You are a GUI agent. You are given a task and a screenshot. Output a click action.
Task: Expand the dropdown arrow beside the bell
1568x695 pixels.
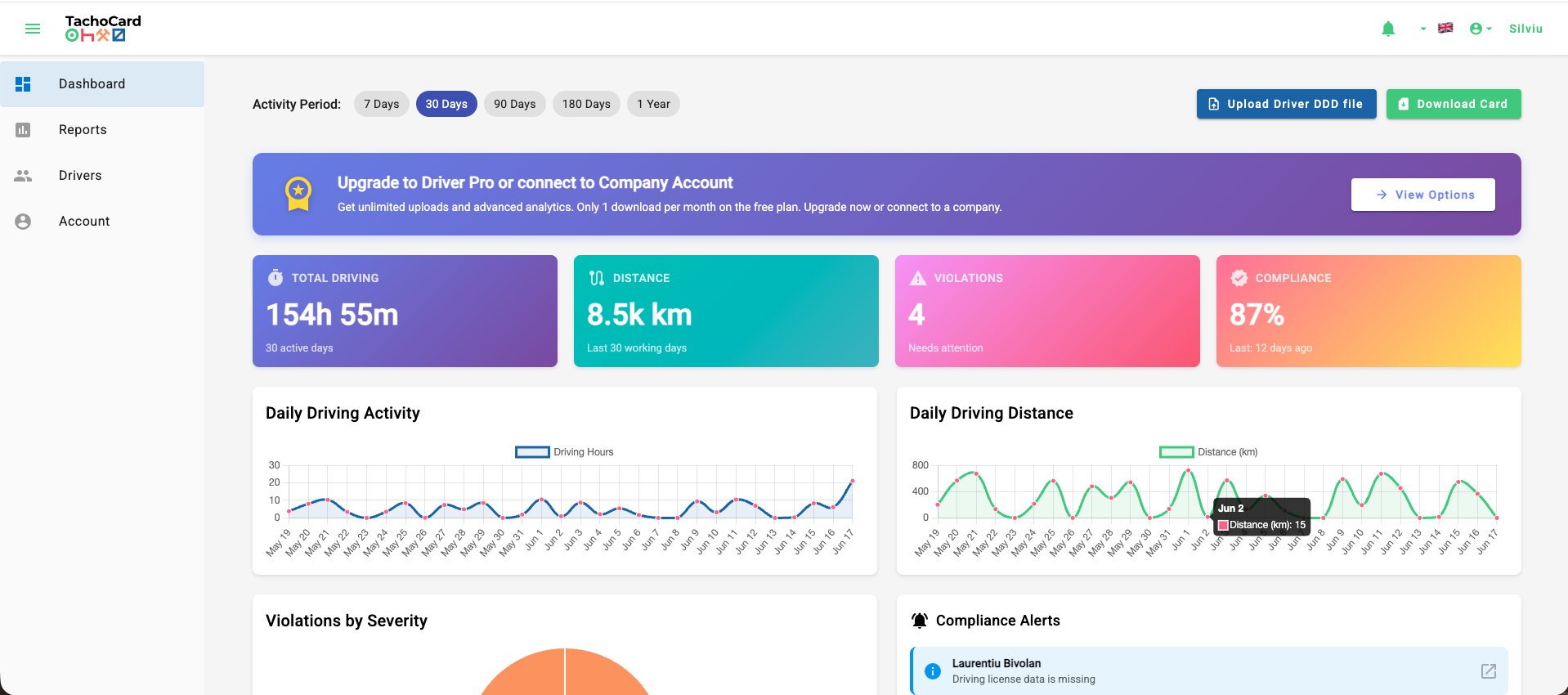point(1423,29)
